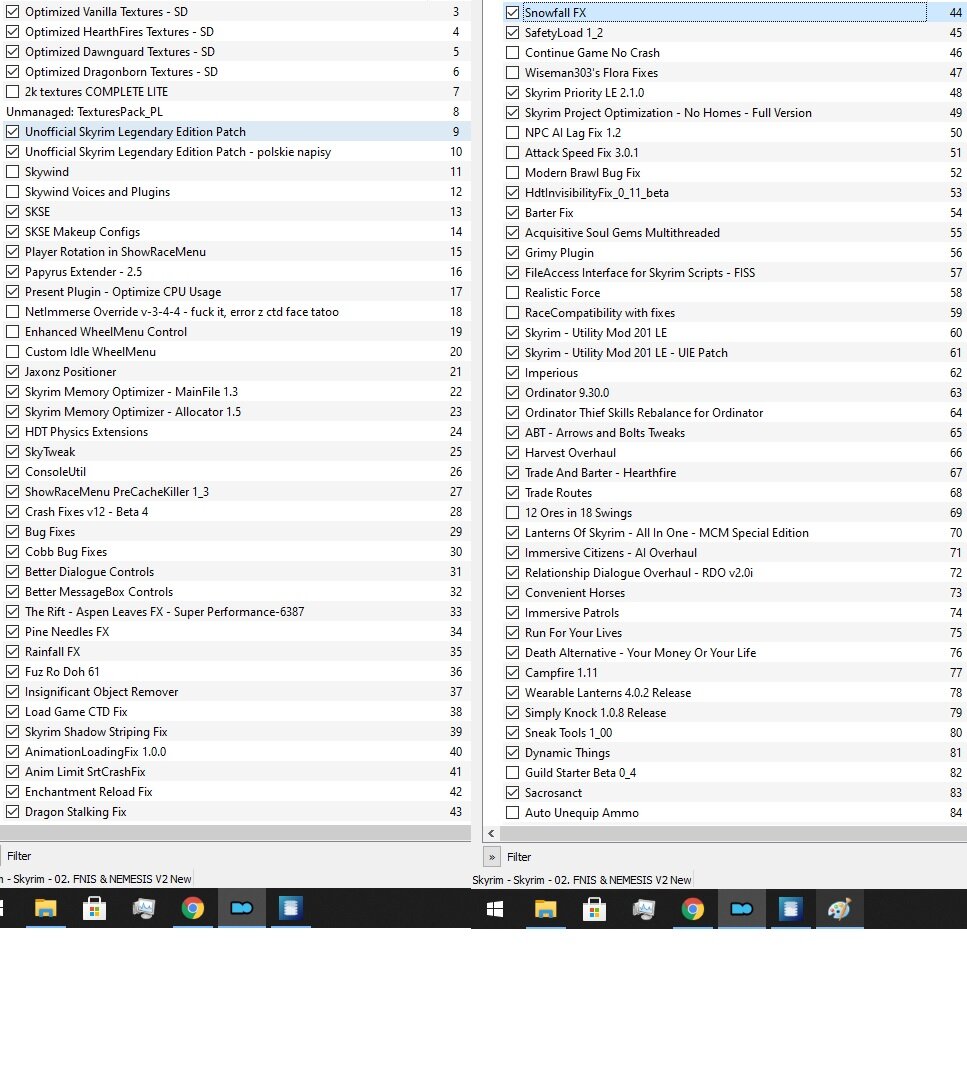Select The Rift - Aspen Leaves FX row
Screen dimensions: 967x1080
point(236,612)
